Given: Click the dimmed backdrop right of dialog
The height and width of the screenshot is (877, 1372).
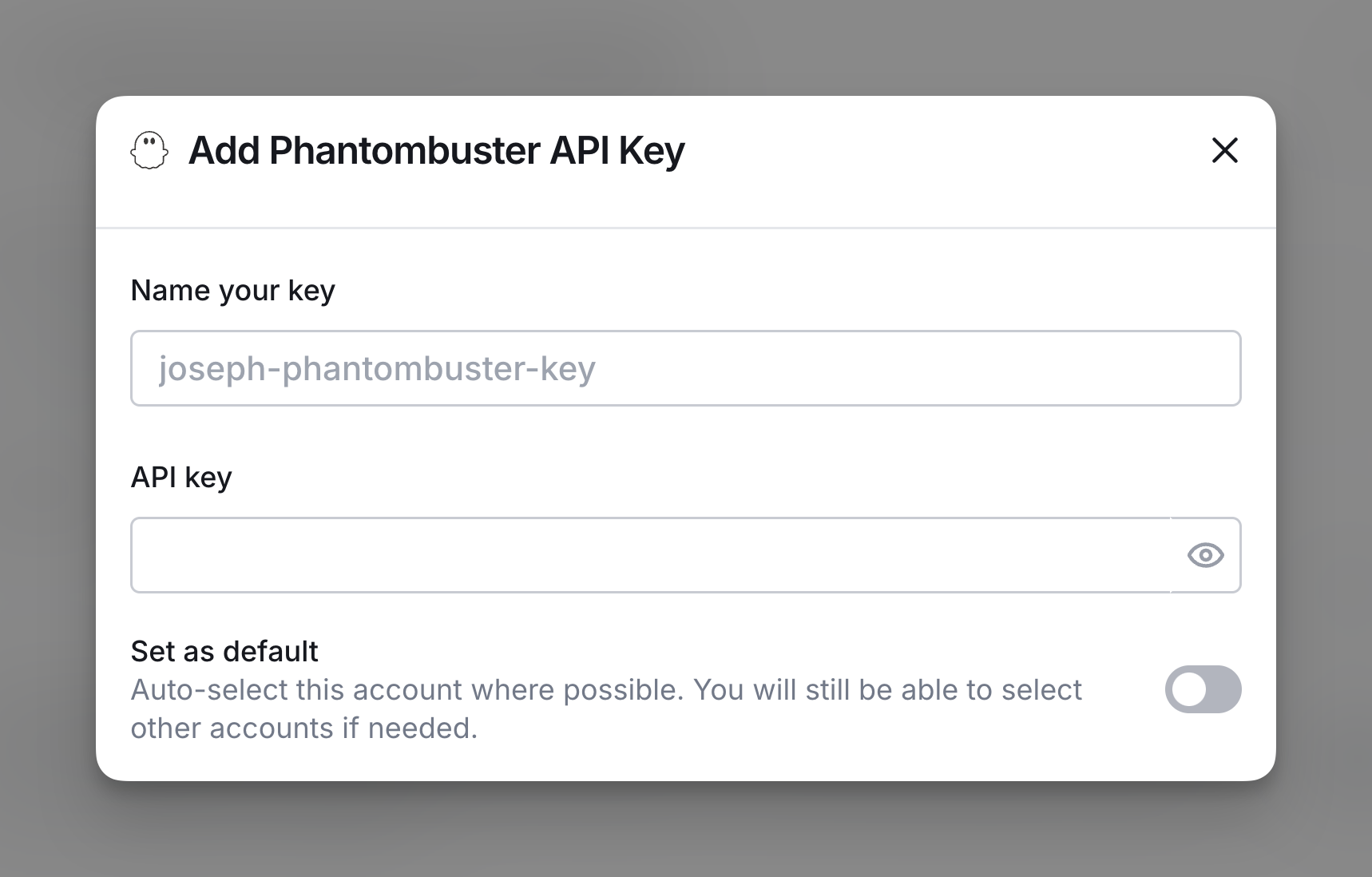Looking at the screenshot, I should (1324, 438).
